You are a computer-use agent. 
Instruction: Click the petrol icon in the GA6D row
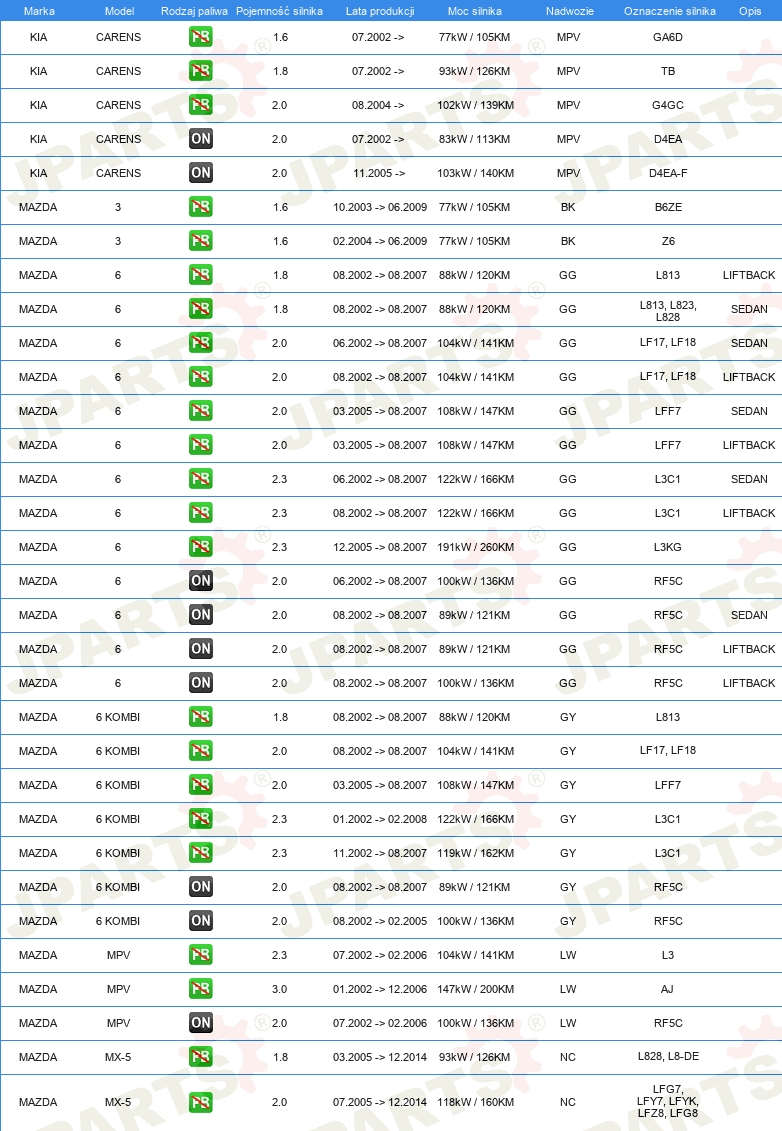[201, 37]
